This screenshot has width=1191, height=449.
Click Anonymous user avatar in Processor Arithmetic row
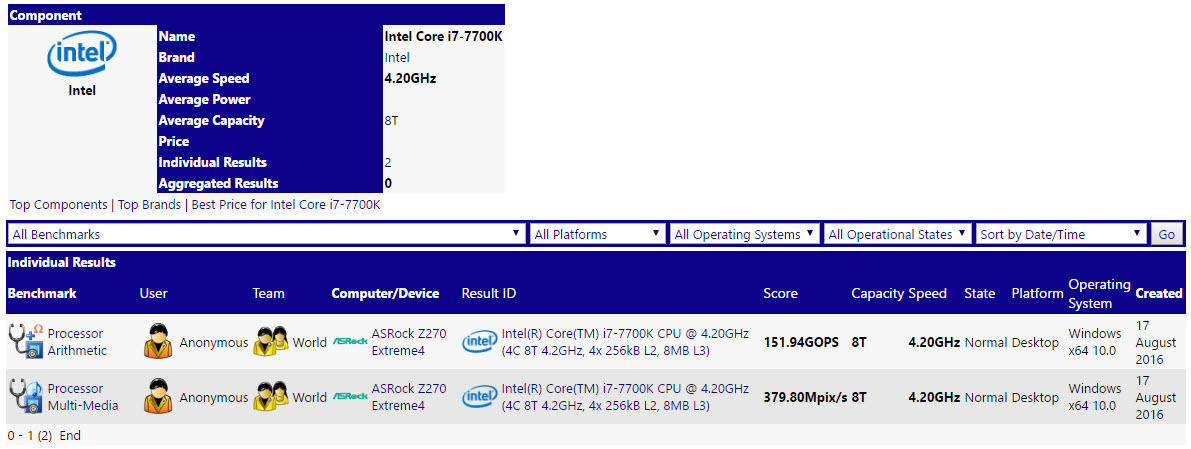[158, 342]
